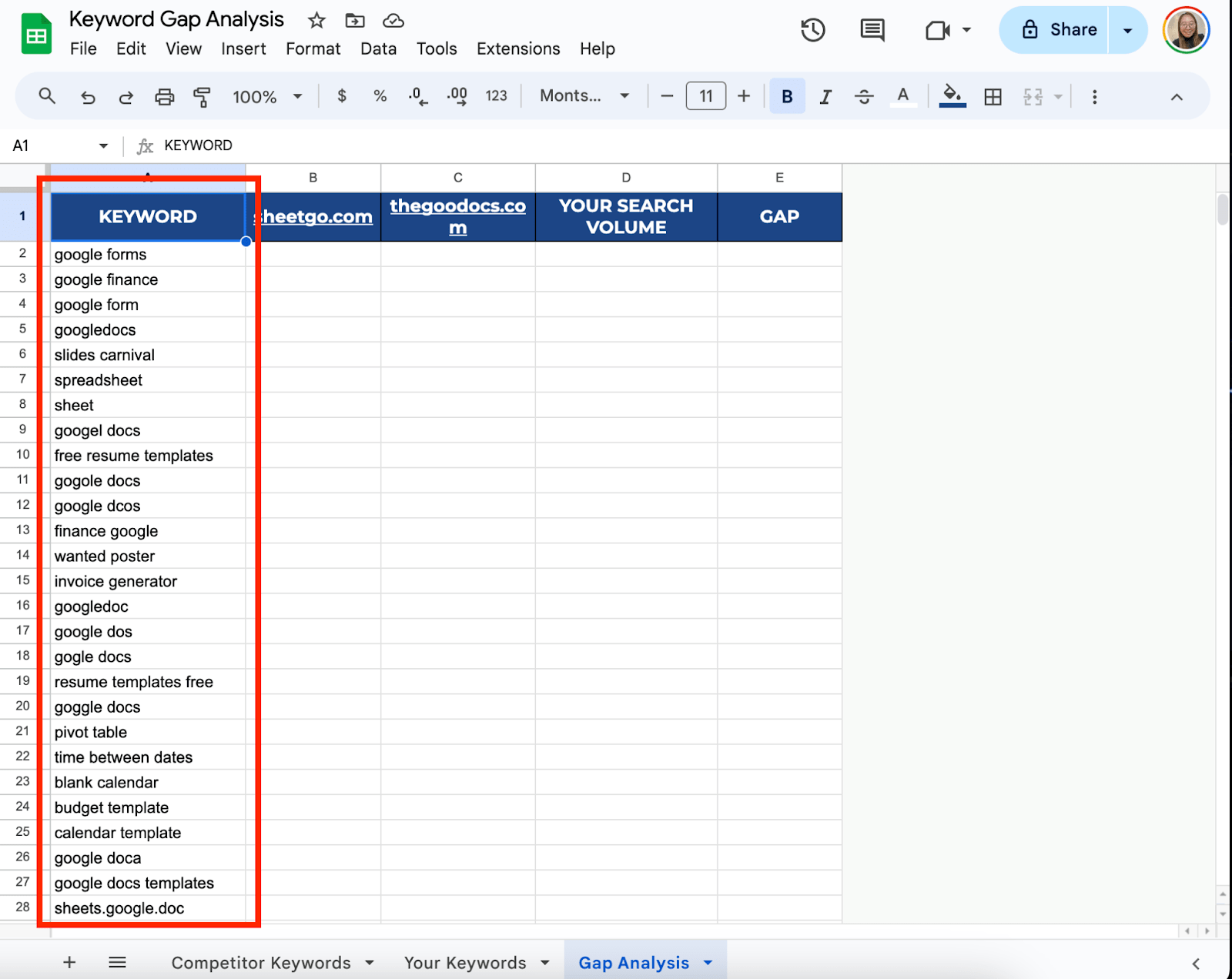The height and width of the screenshot is (979, 1232).
Task: Open the Gap Analysis tab arrow menu
Action: tap(708, 963)
